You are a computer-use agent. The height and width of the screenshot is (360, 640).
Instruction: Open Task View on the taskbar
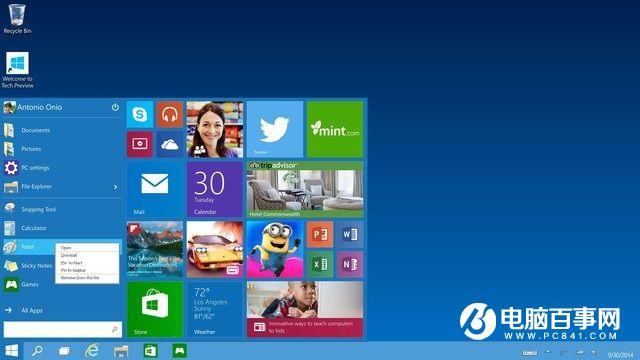tap(64, 351)
